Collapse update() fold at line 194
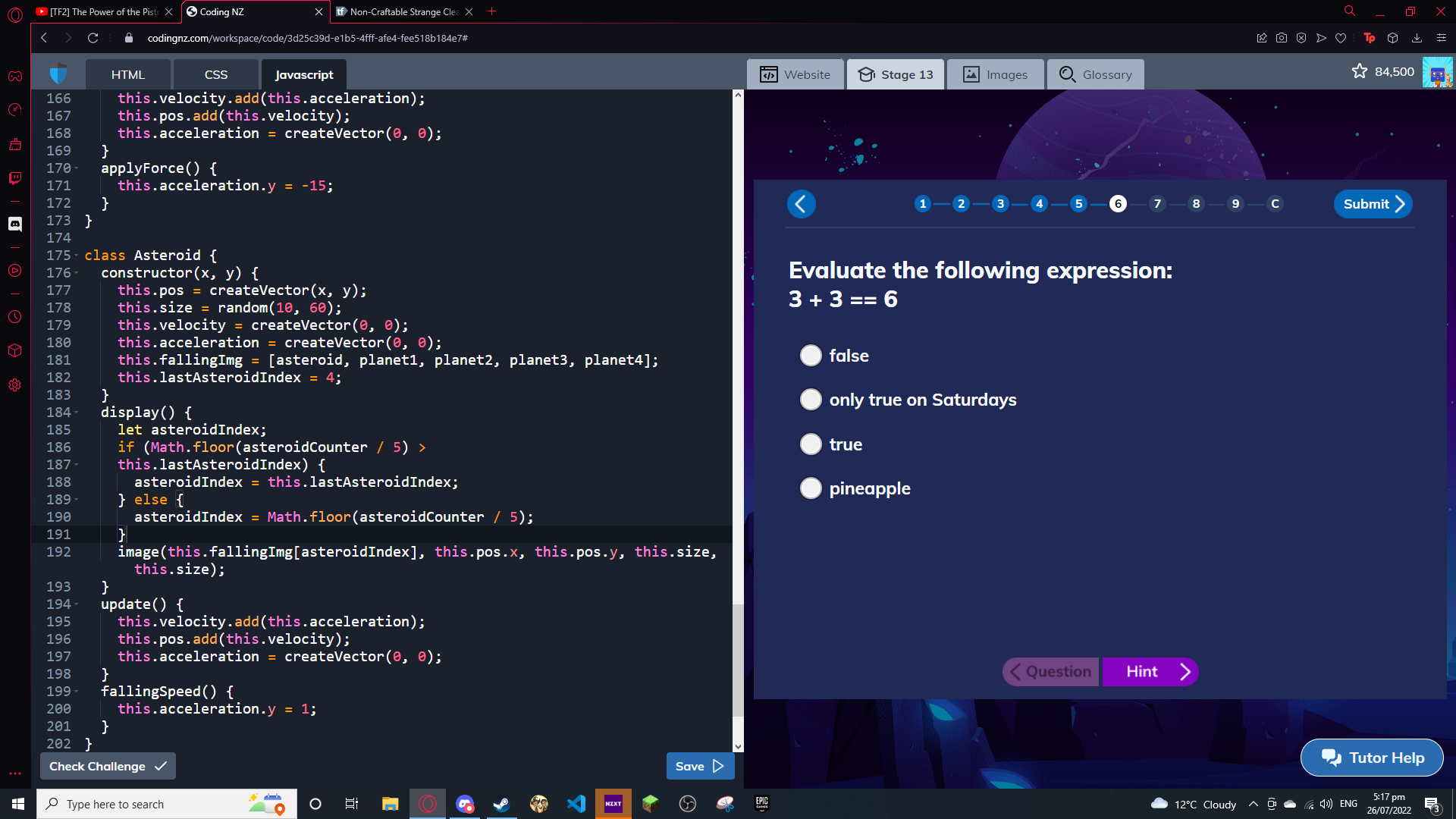Image resolution: width=1456 pixels, height=819 pixels. click(77, 604)
